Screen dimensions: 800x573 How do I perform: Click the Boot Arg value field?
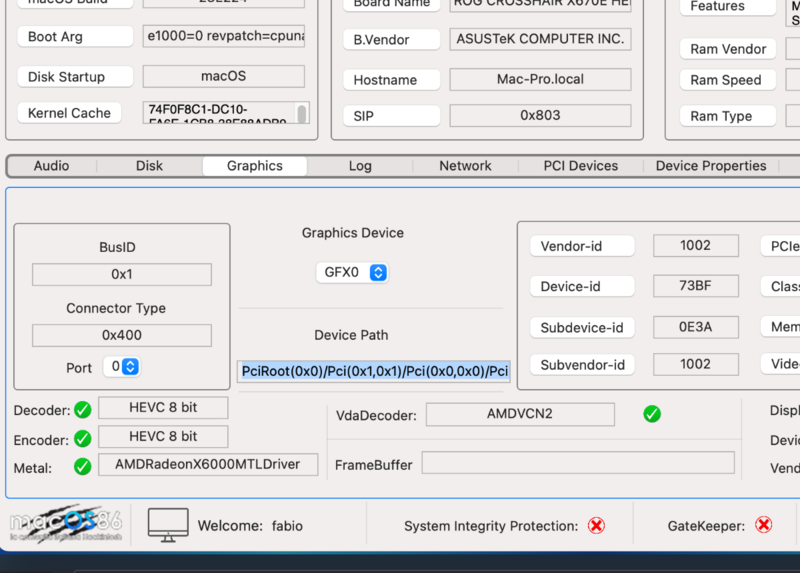click(223, 36)
